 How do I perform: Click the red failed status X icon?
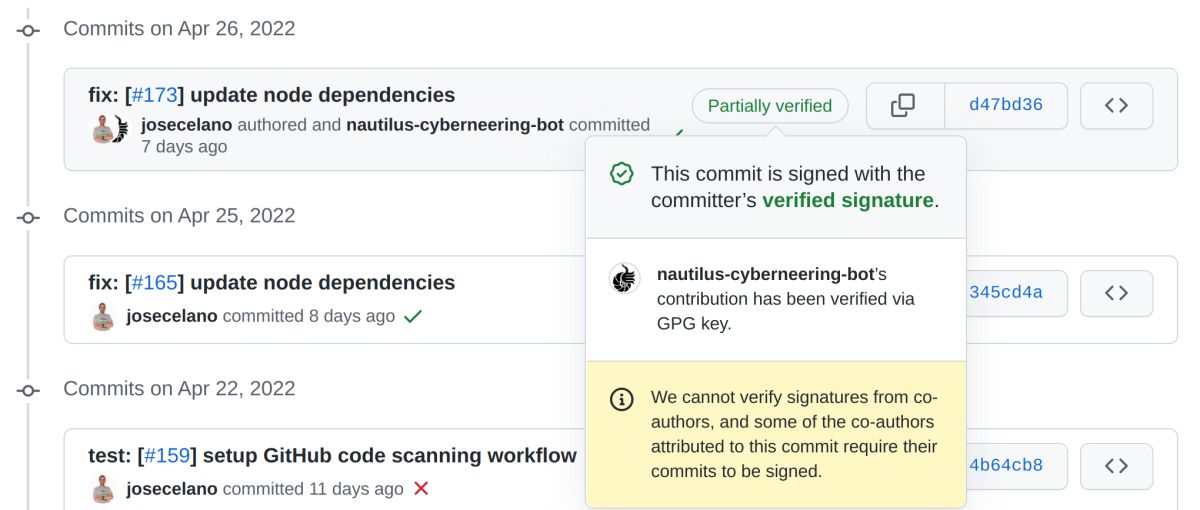click(x=421, y=489)
